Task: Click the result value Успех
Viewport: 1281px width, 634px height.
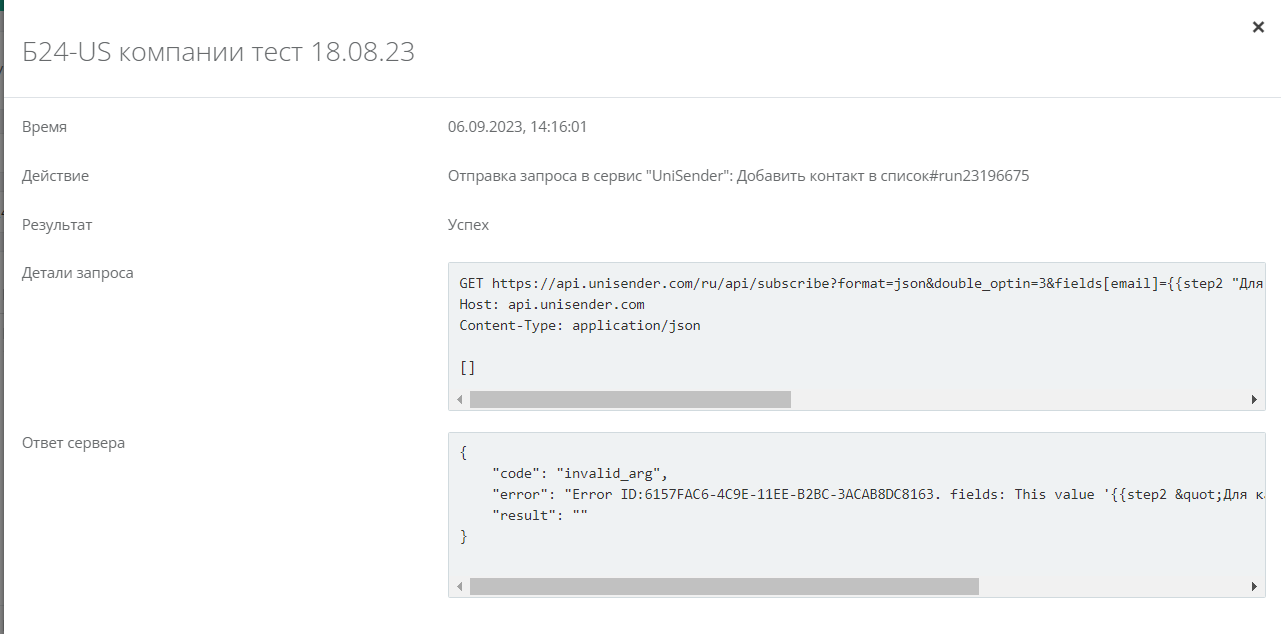Action: pos(468,225)
